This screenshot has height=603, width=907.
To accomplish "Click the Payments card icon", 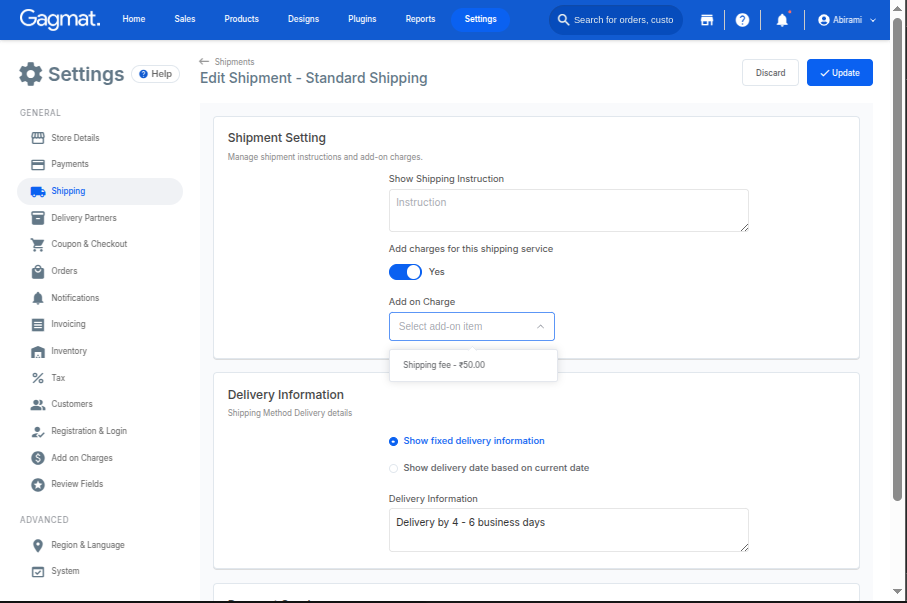I will 38,164.
